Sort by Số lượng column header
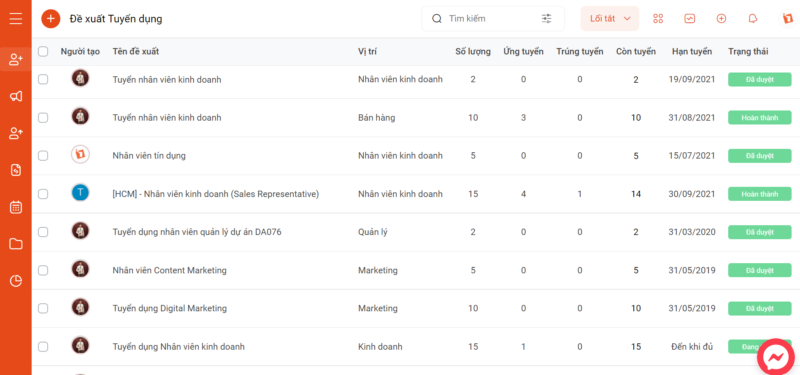The width and height of the screenshot is (800, 375). click(x=473, y=52)
